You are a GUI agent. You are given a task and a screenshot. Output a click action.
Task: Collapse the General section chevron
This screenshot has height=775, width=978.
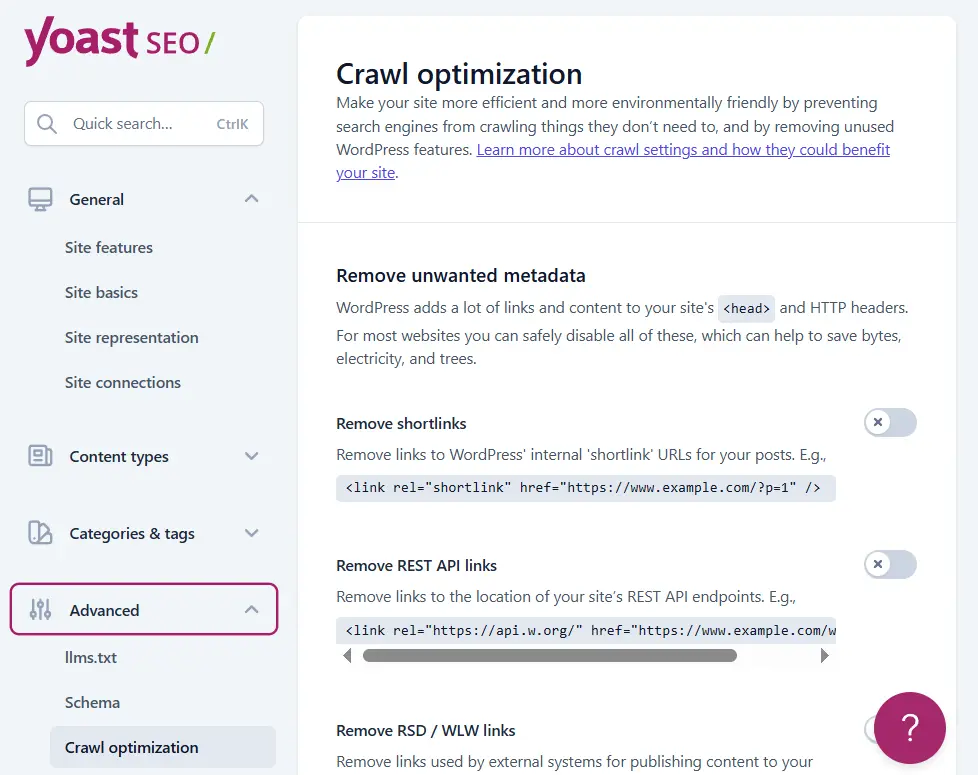(x=251, y=198)
